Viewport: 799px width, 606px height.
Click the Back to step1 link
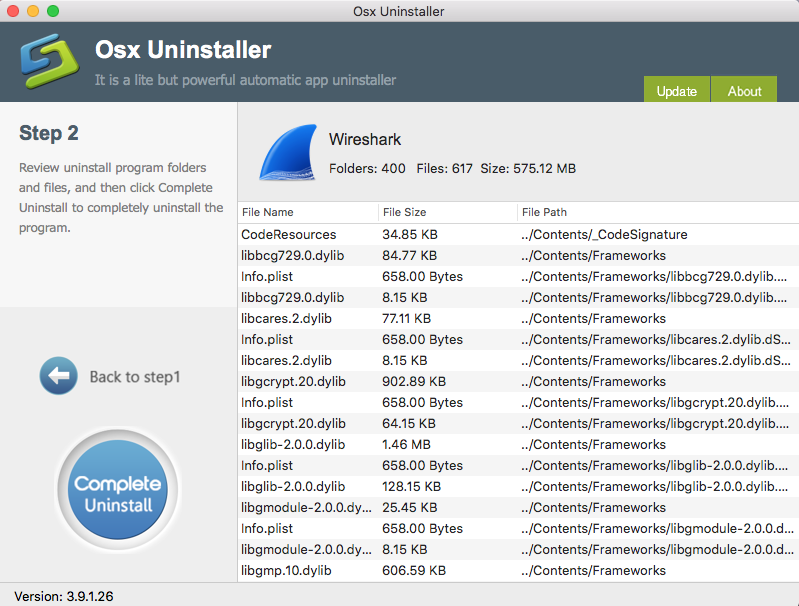click(x=135, y=377)
